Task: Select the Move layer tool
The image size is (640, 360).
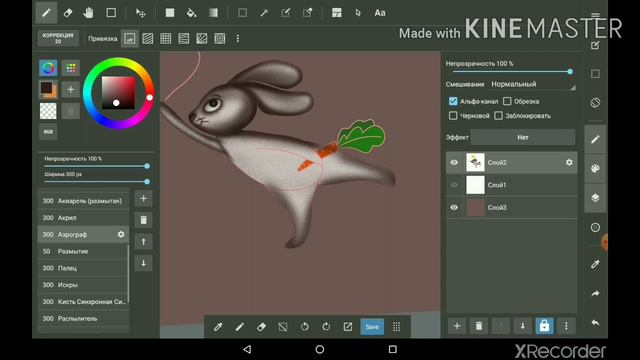Action: point(141,13)
